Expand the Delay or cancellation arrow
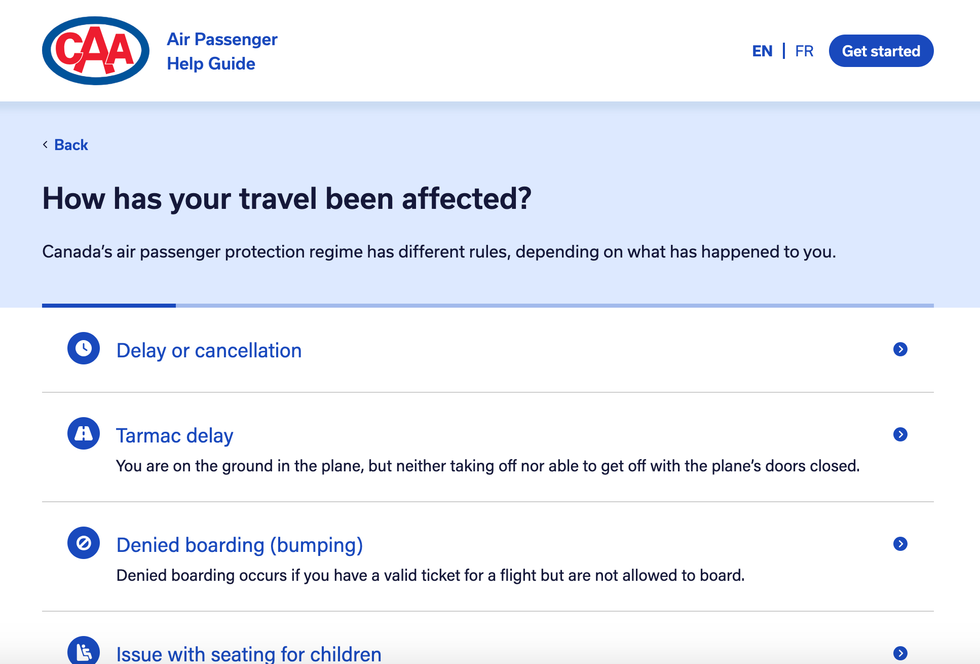This screenshot has height=664, width=980. click(900, 349)
